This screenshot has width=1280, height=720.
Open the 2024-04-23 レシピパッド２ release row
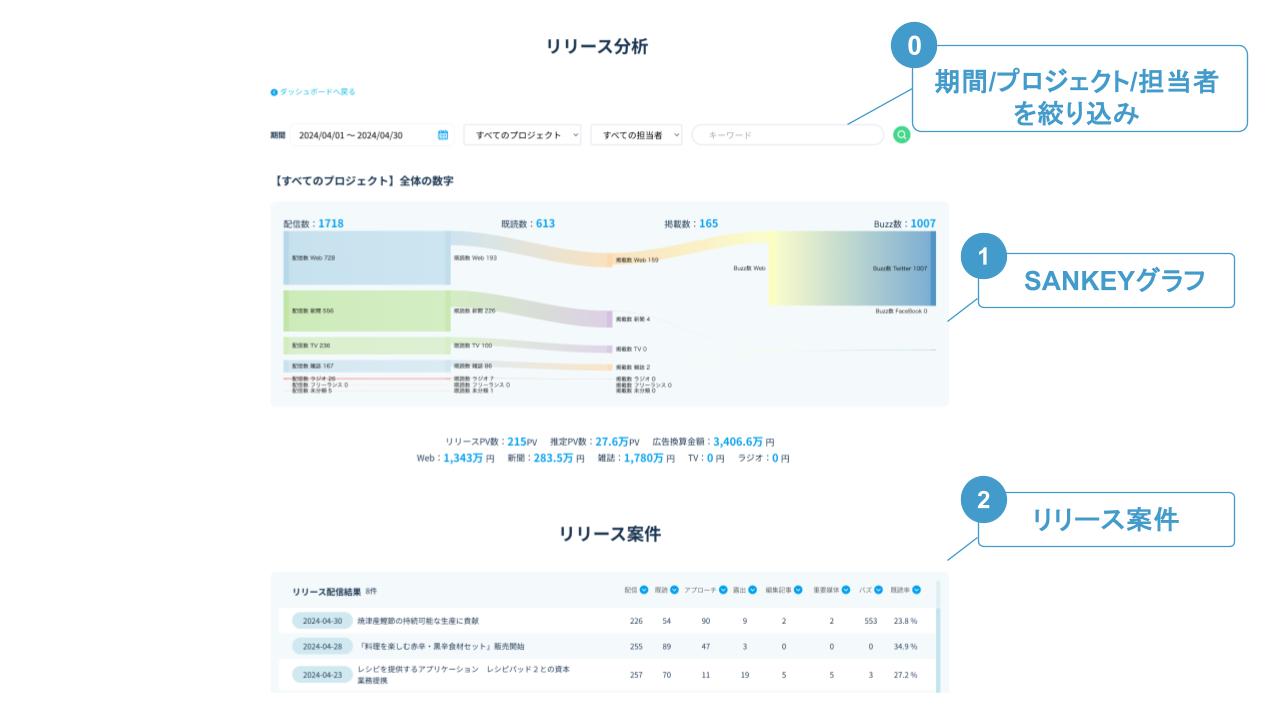tap(470, 674)
